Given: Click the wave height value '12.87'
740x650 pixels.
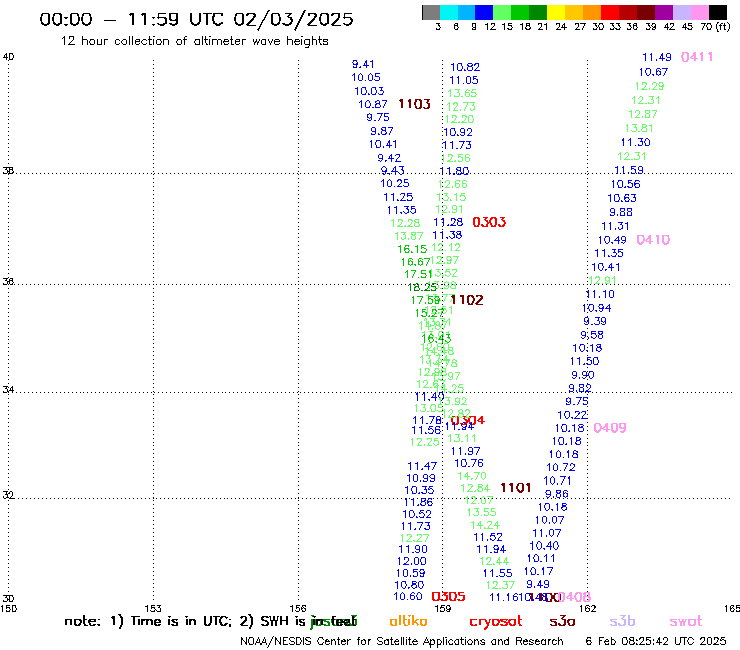Looking at the screenshot, I should [x=643, y=114].
